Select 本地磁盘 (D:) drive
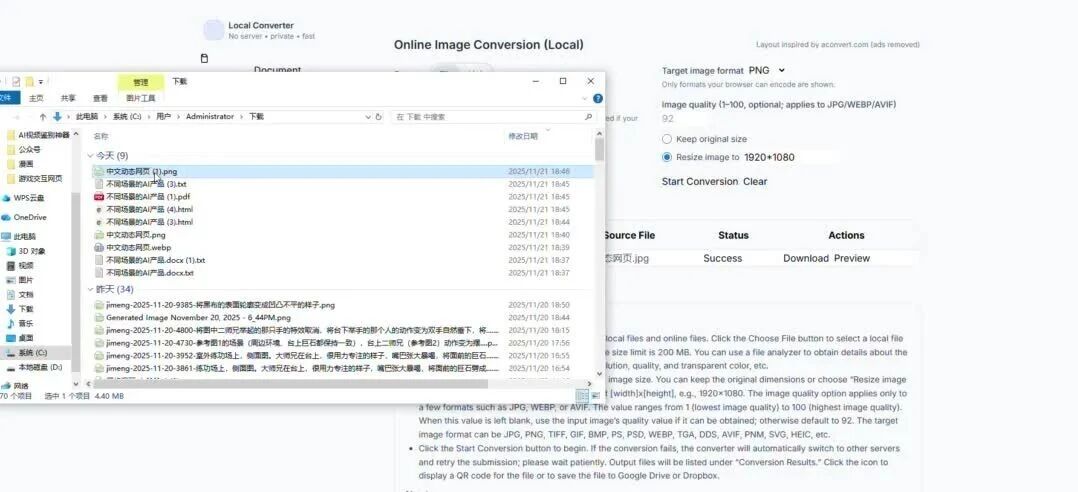The image size is (1078, 492). (34, 368)
